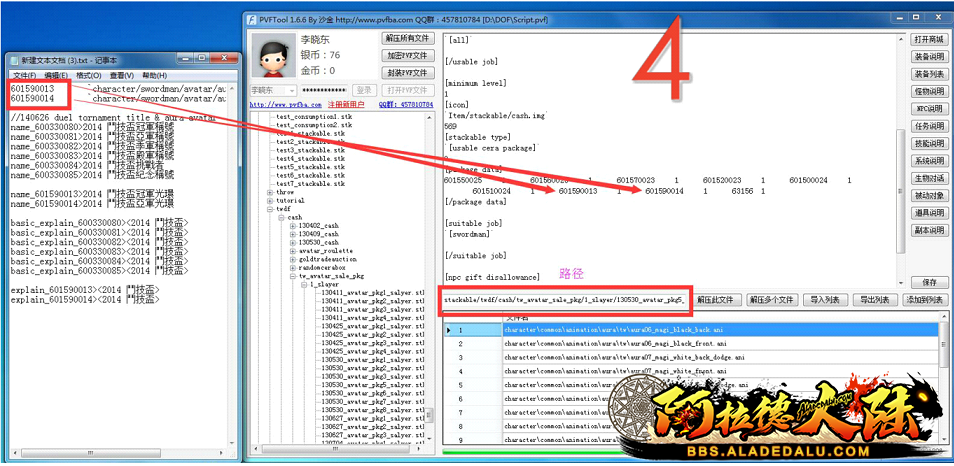Click the file path input field
The width and height of the screenshot is (954, 466).
pos(564,299)
